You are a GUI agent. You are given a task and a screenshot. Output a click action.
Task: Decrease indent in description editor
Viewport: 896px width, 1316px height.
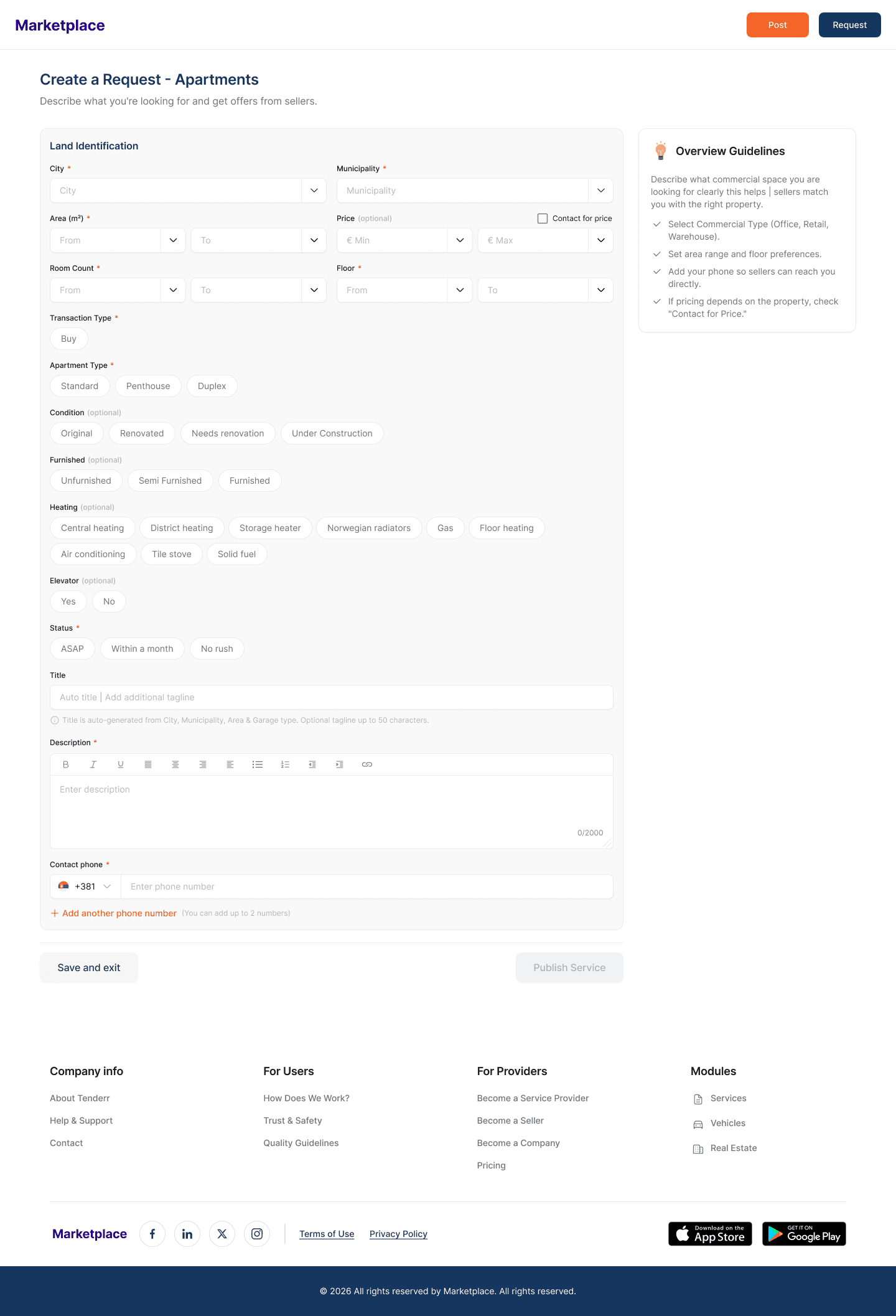312,764
